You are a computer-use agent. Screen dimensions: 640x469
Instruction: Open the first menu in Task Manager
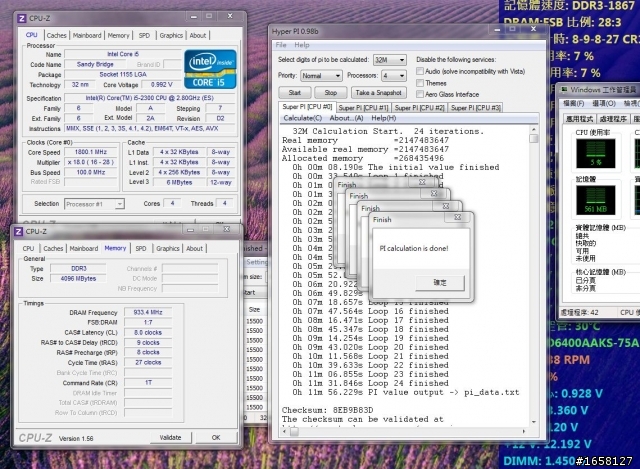coord(573,104)
